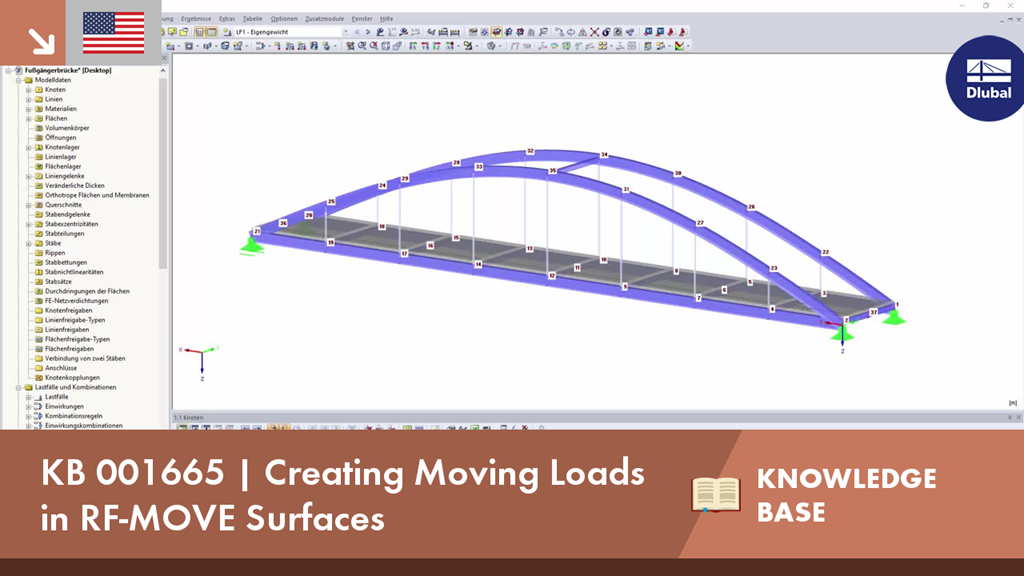Expand the Einwirkungen tree node
Image resolution: width=1024 pixels, height=576 pixels.
pyautogui.click(x=29, y=406)
